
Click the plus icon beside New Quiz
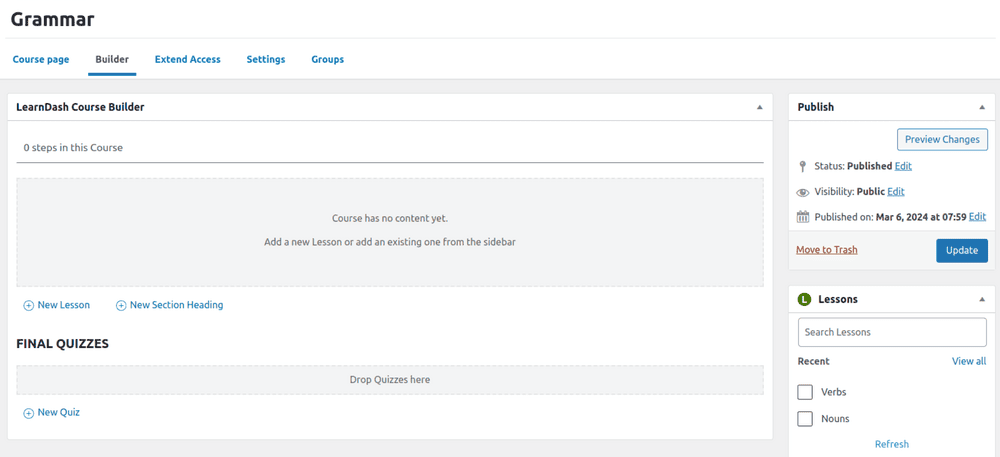[x=29, y=413]
